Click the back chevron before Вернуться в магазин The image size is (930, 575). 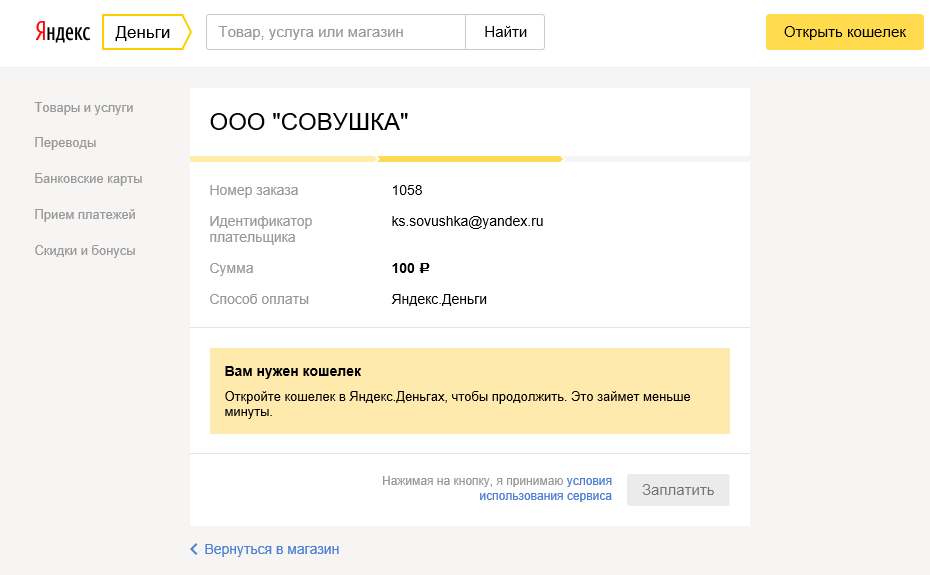click(193, 549)
